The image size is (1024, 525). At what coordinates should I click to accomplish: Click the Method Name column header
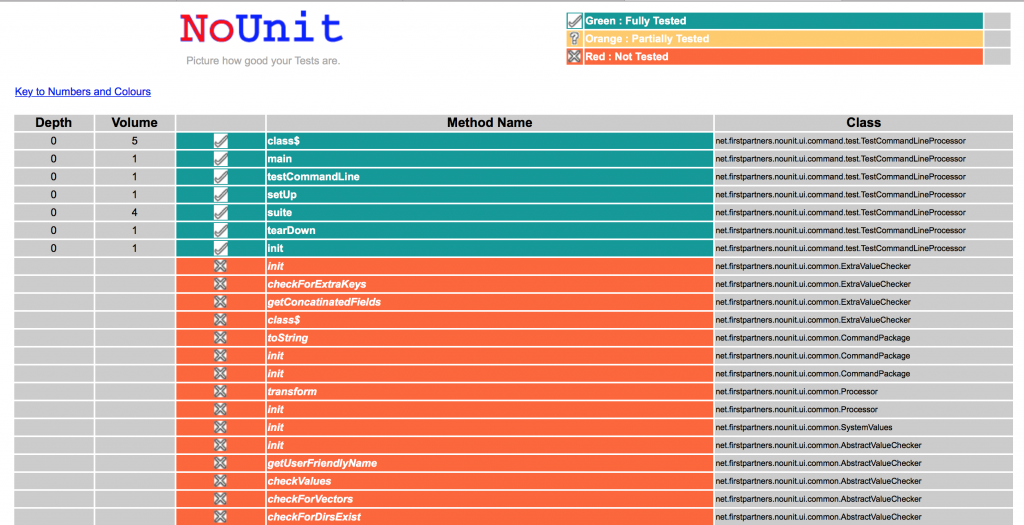(x=490, y=123)
